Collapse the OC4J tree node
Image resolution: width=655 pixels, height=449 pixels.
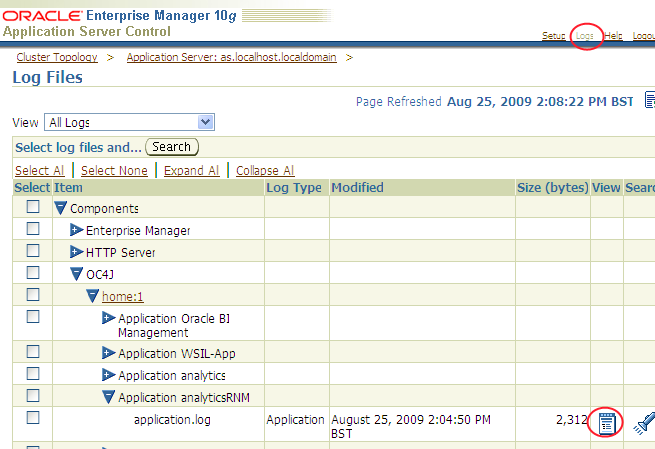[76, 274]
